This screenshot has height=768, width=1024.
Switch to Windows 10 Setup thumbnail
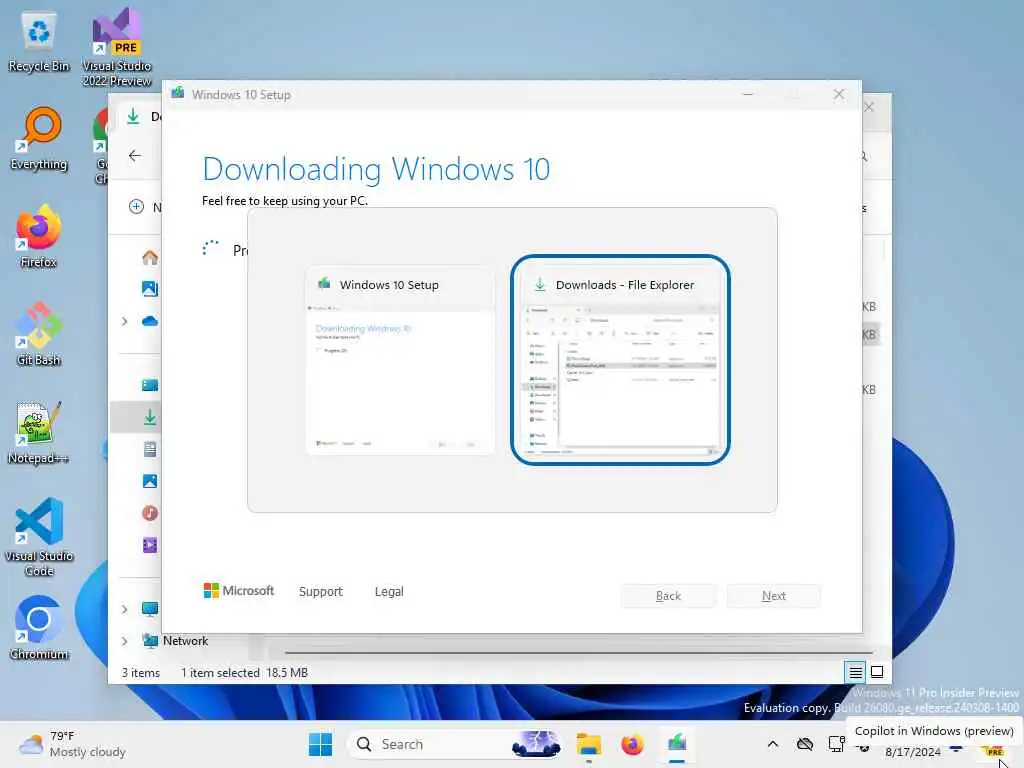[x=400, y=360]
